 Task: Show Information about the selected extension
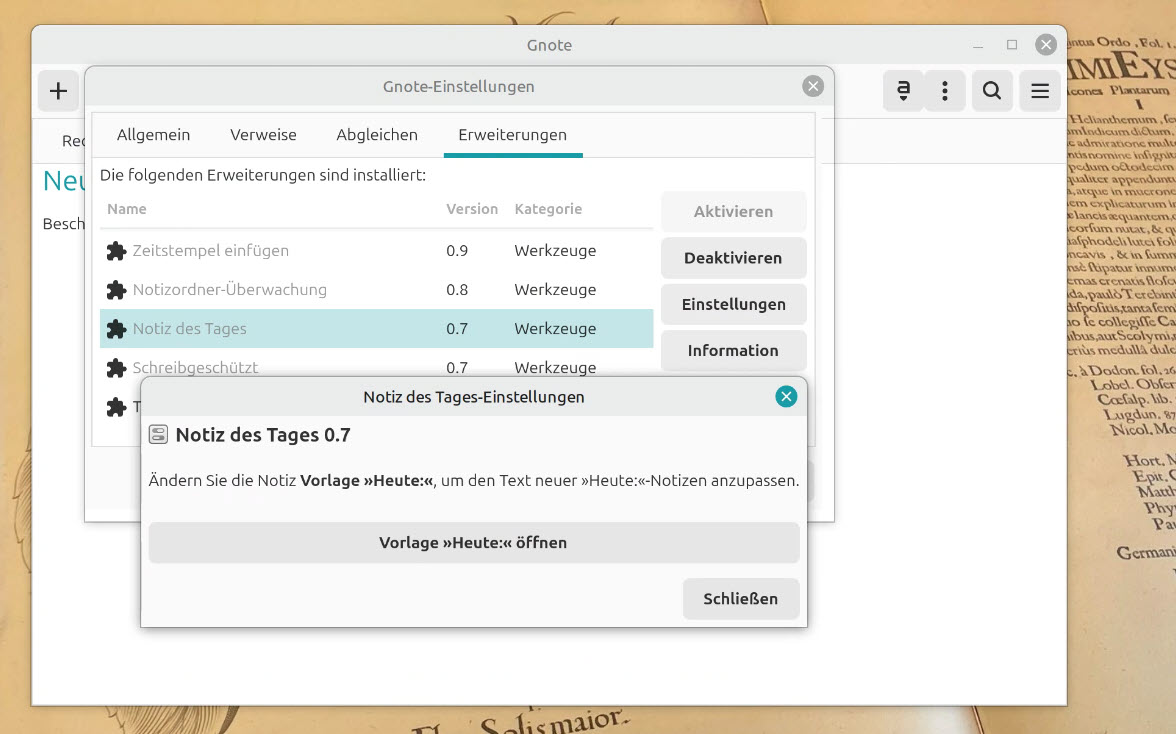[734, 350]
